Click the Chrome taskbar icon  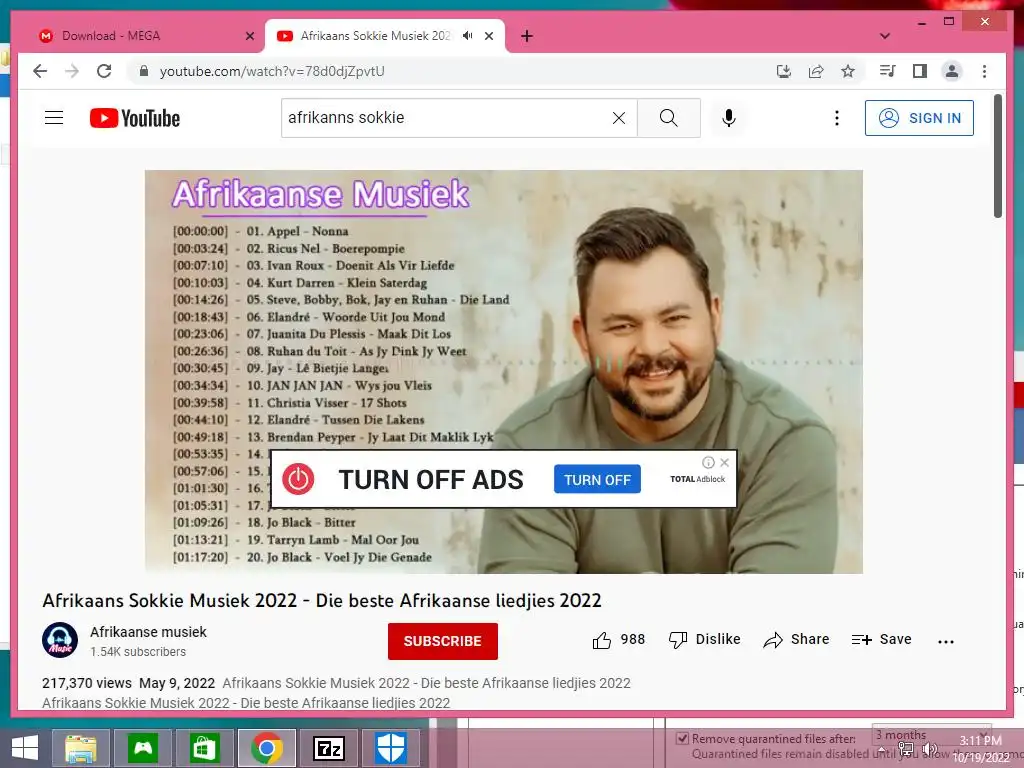click(x=266, y=748)
